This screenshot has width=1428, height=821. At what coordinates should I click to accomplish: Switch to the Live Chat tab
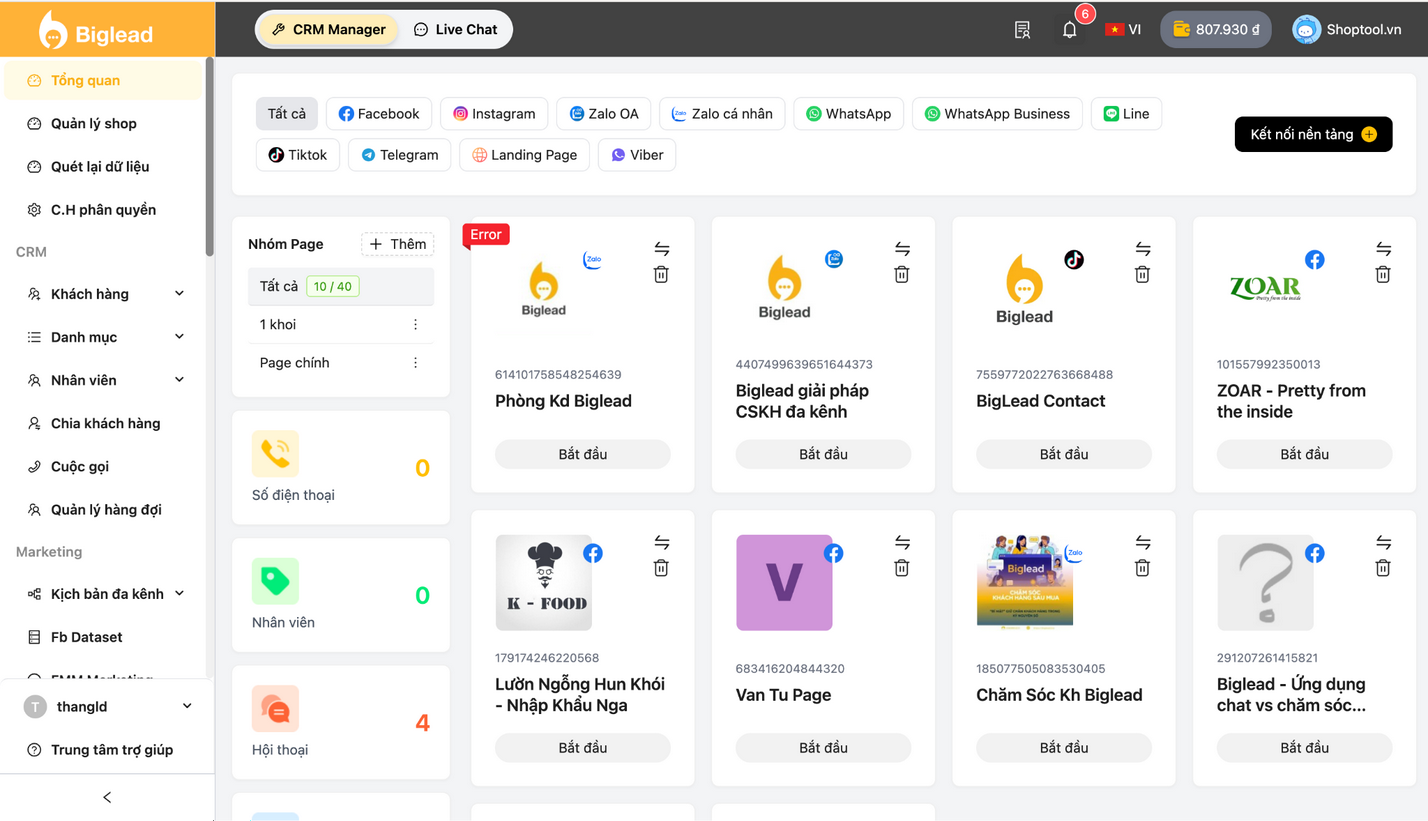[456, 30]
